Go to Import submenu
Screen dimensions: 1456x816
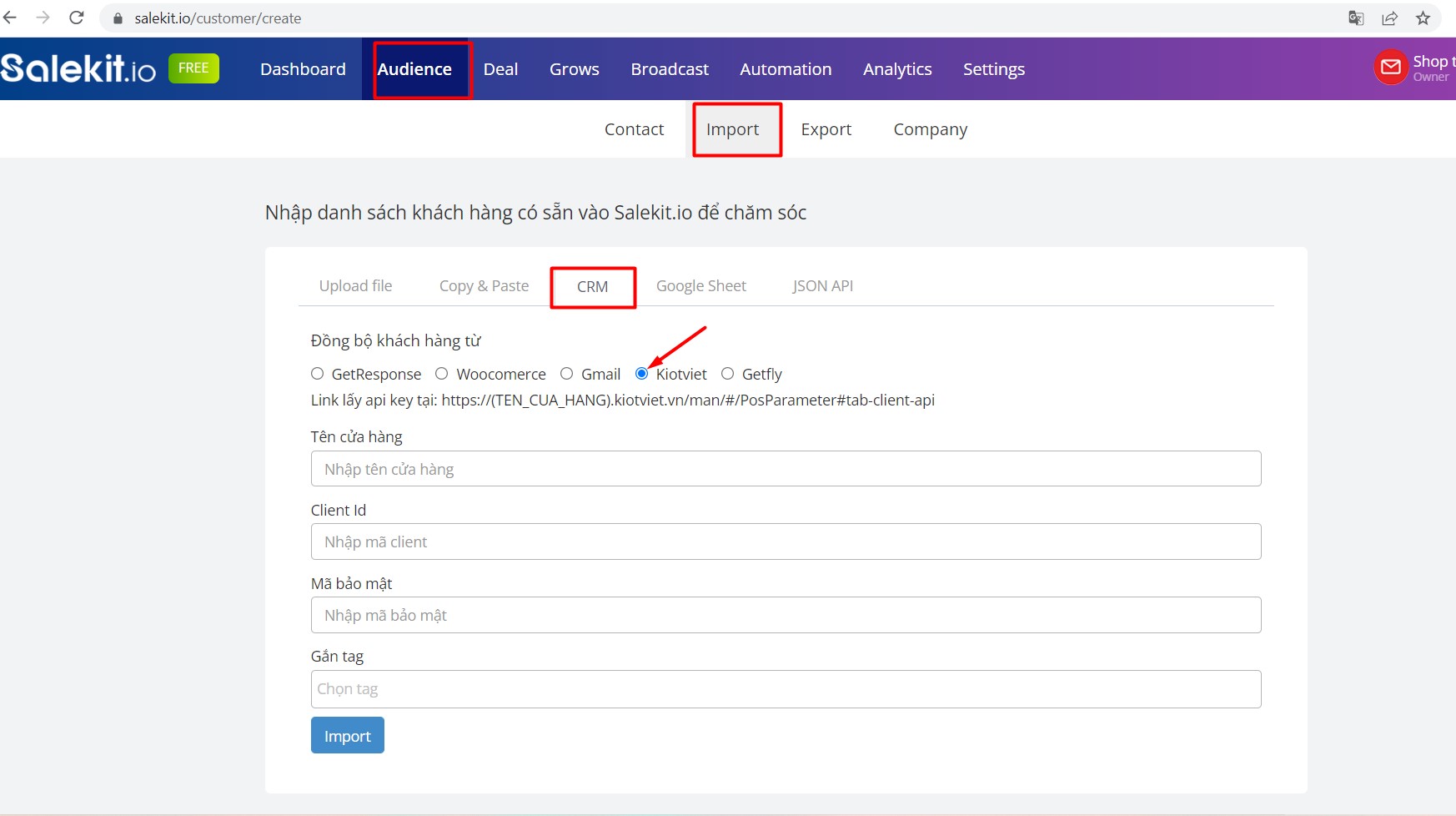732,129
